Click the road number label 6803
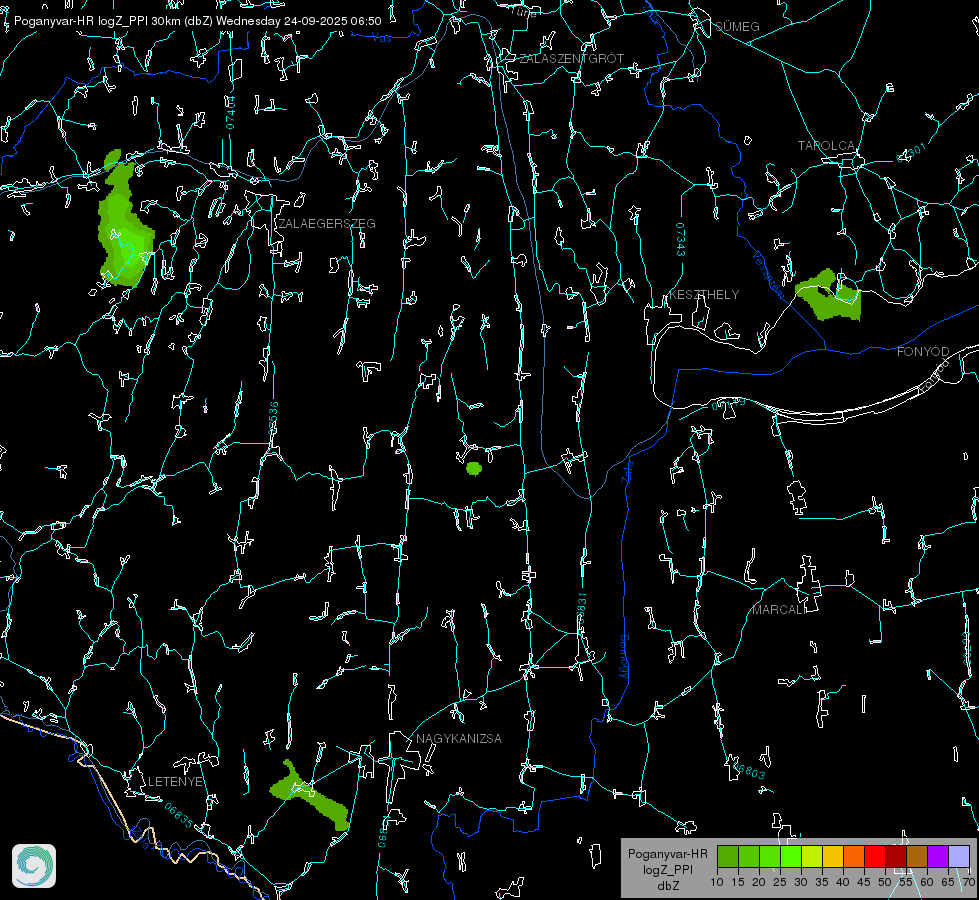Image resolution: width=979 pixels, height=900 pixels. (x=748, y=769)
